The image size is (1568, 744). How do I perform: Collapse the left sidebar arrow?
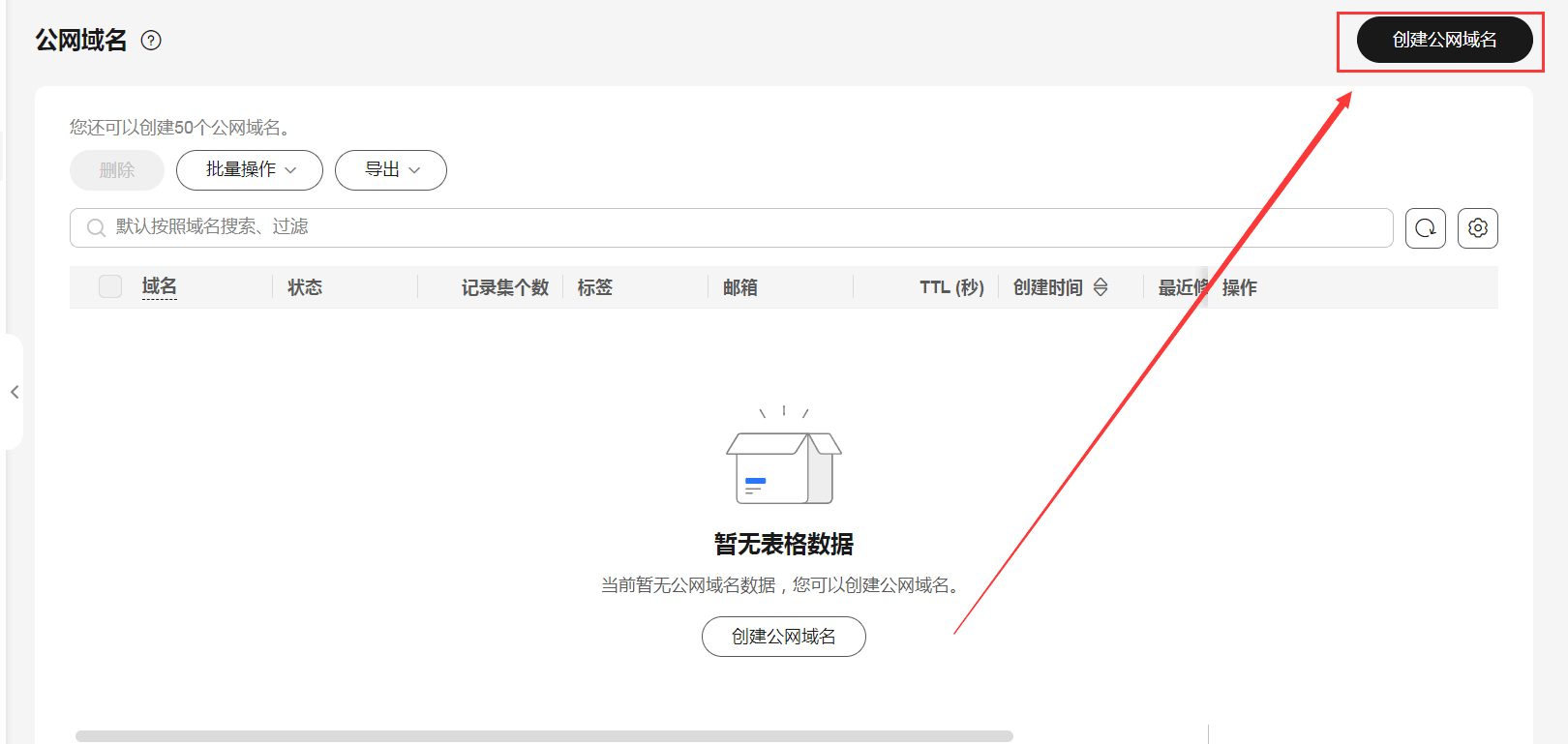coord(15,392)
